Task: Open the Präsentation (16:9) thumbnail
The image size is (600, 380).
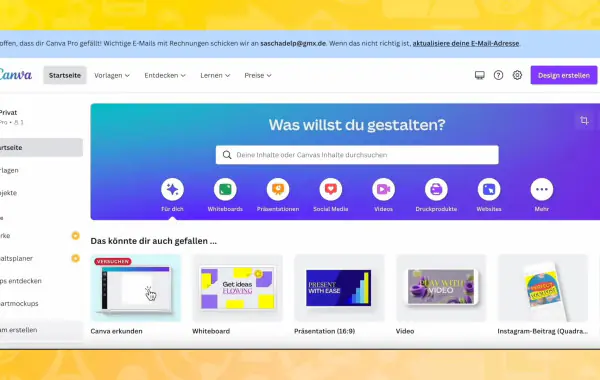Action: click(339, 288)
